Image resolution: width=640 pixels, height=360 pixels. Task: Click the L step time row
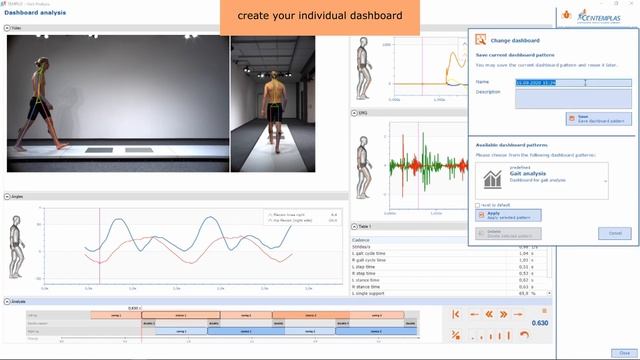pyautogui.click(x=448, y=267)
